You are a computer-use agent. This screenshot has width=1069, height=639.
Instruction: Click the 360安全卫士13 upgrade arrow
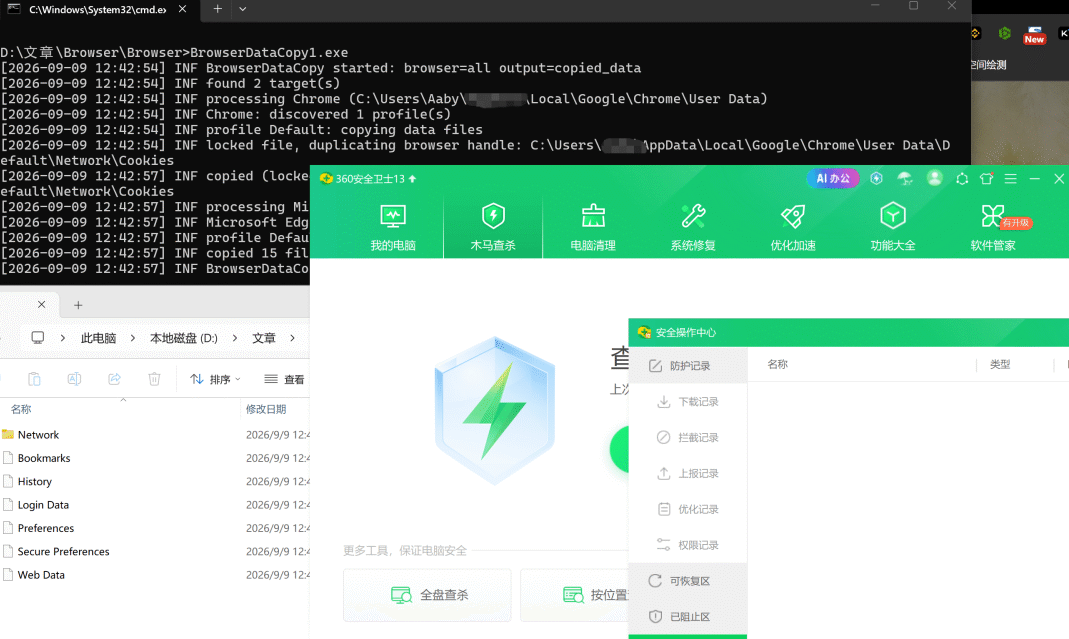point(412,179)
